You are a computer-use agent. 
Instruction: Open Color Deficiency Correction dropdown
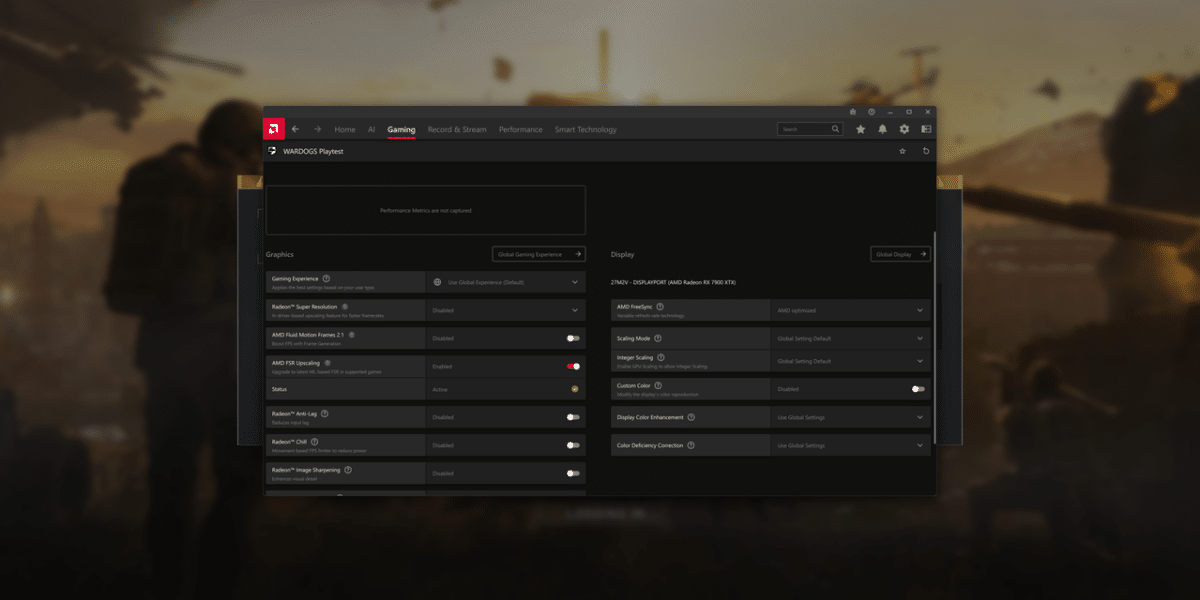point(851,445)
